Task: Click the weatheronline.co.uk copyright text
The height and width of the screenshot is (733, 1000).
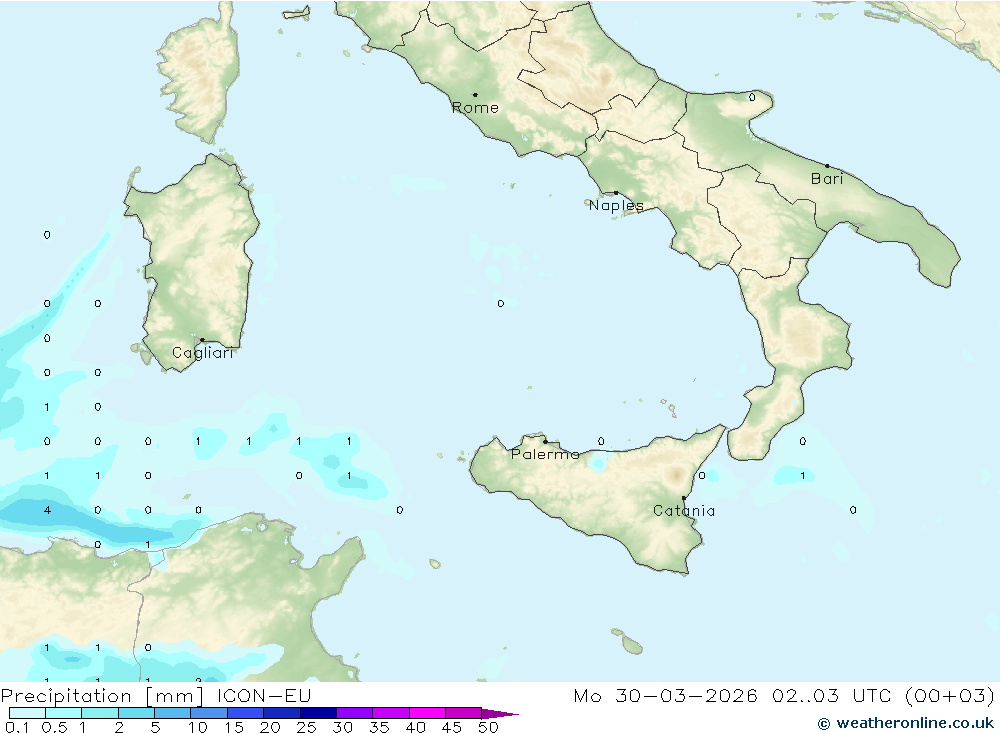Action: 906,723
